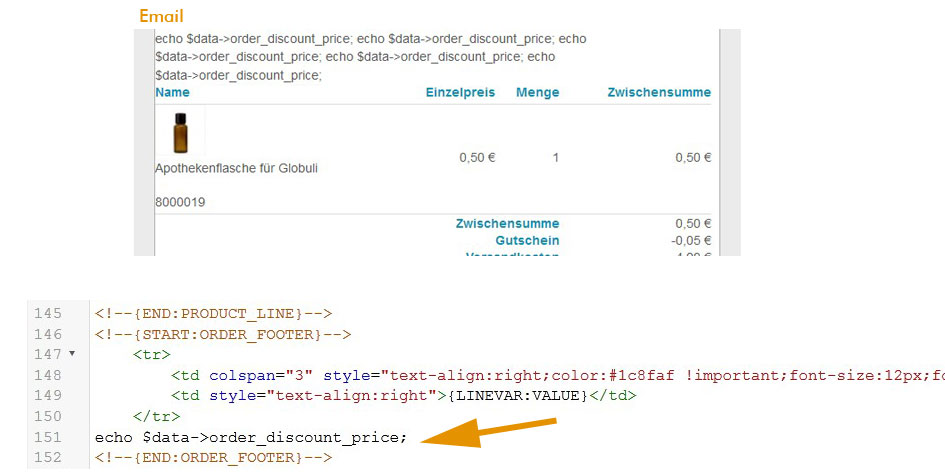Place cursor in the echo $data->order_discount_price code line 151
The width and height of the screenshot is (945, 472).
click(251, 437)
